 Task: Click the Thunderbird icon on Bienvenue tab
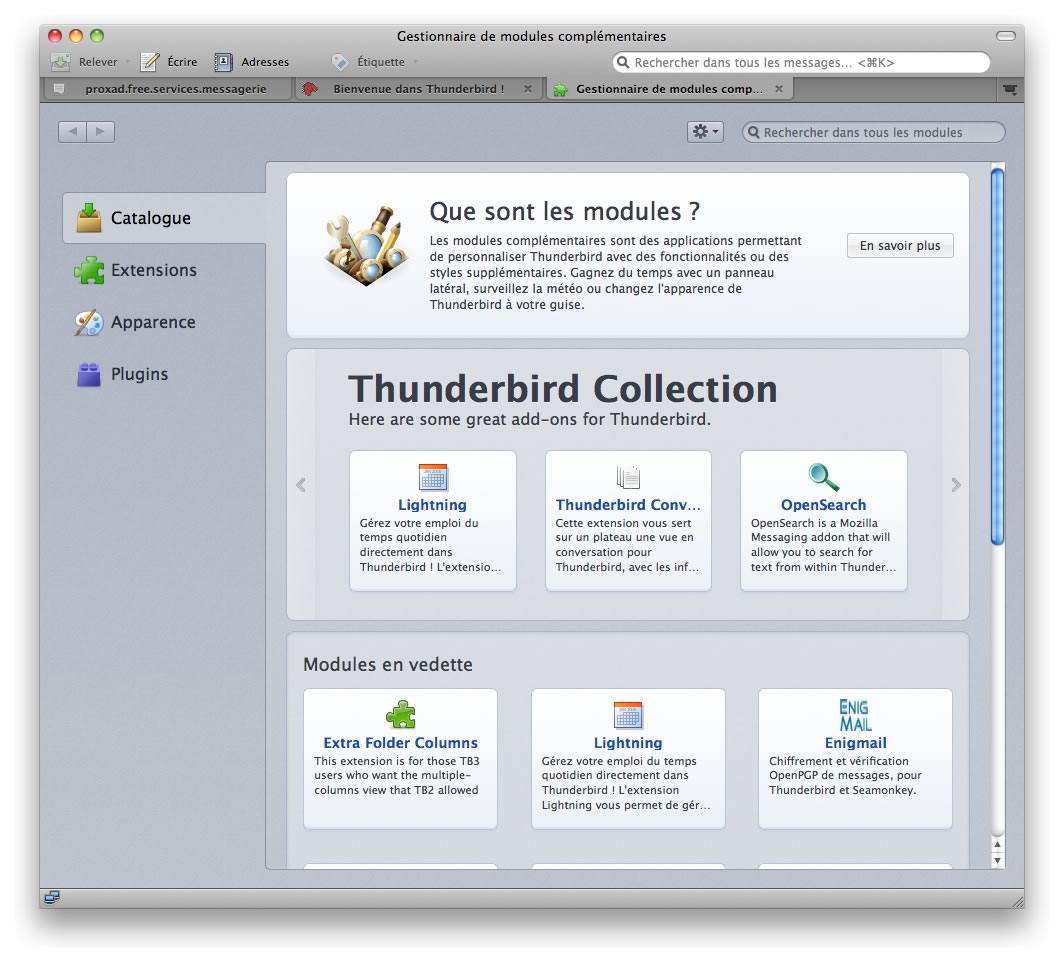tap(309, 89)
